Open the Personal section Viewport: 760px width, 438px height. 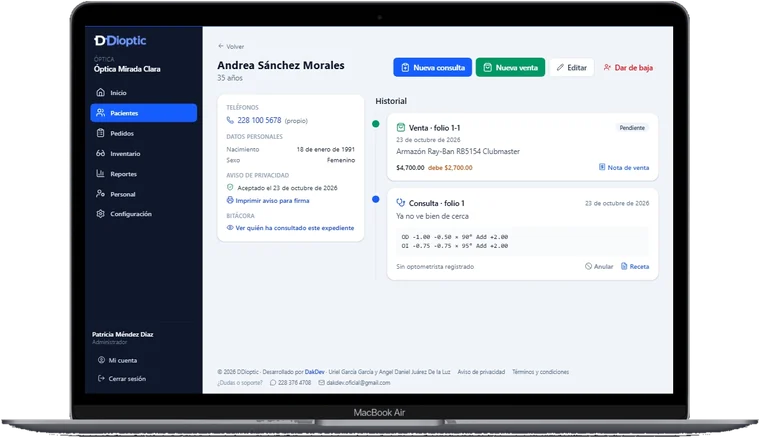click(143, 194)
